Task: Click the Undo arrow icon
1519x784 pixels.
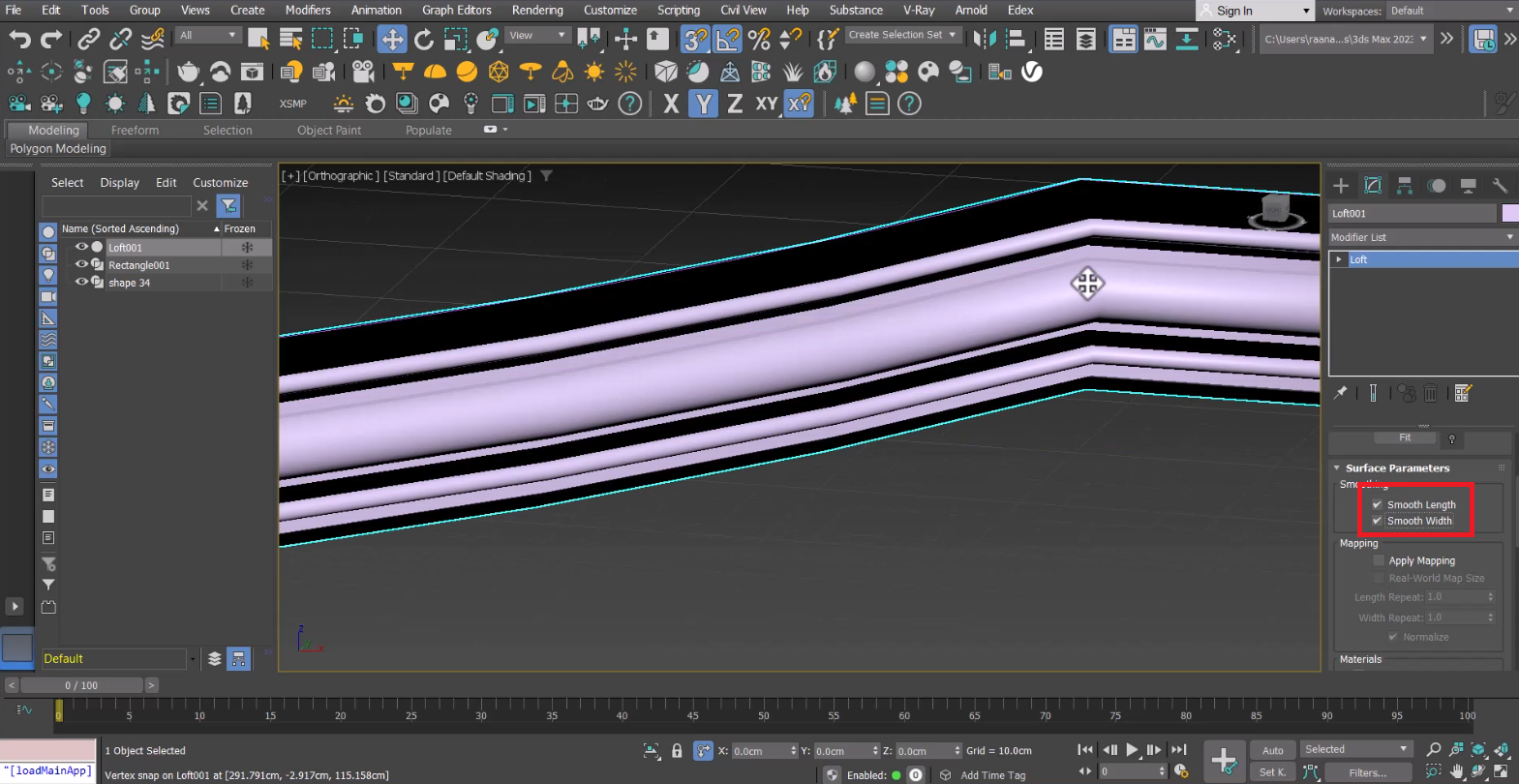Action: [x=19, y=39]
